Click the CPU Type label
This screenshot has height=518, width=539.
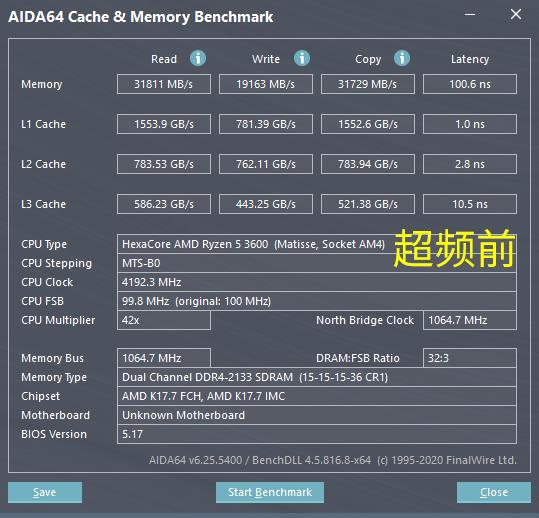[x=44, y=244]
